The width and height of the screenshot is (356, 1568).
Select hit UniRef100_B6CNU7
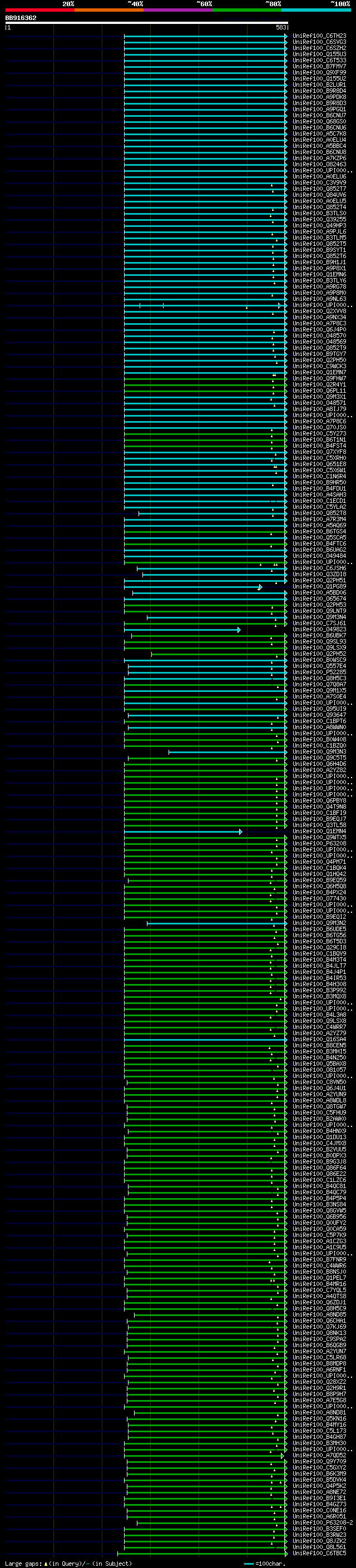coord(319,115)
